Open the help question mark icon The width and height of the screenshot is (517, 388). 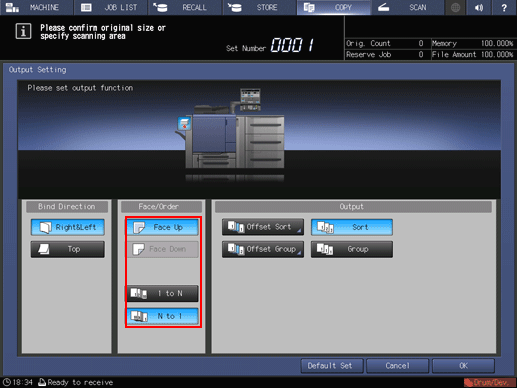(x=504, y=7)
